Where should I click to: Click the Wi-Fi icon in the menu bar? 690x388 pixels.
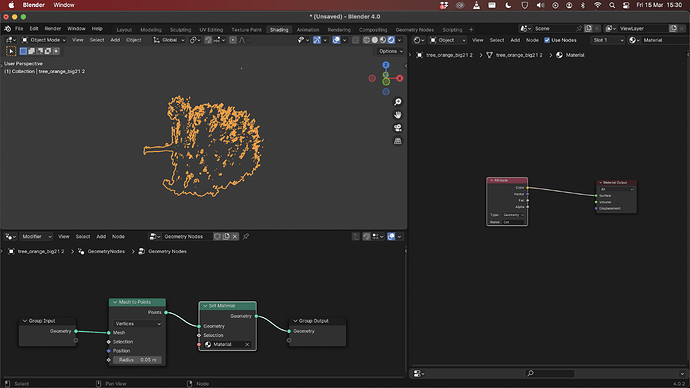(597, 5)
